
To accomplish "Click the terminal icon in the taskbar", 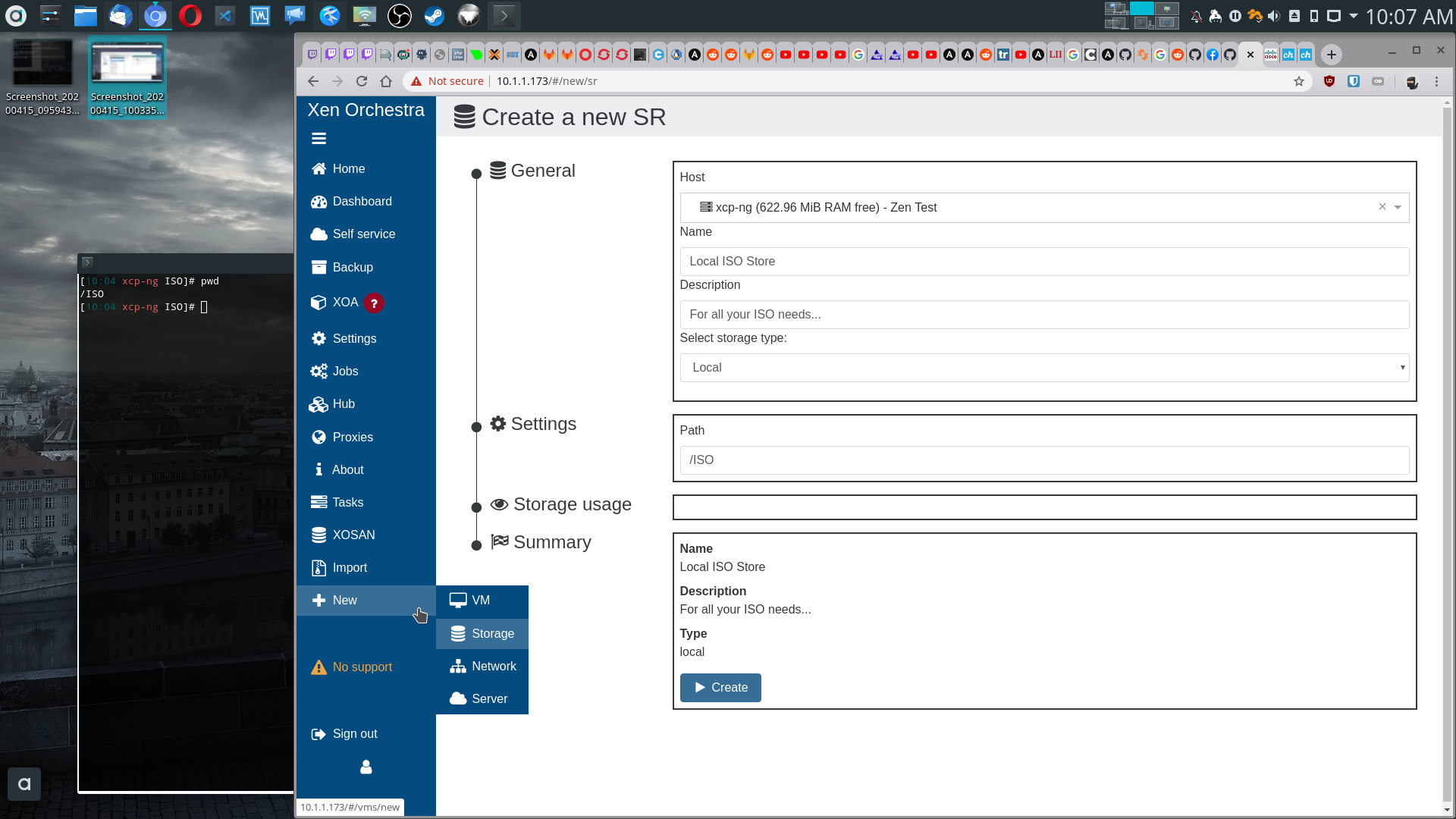I will (504, 15).
